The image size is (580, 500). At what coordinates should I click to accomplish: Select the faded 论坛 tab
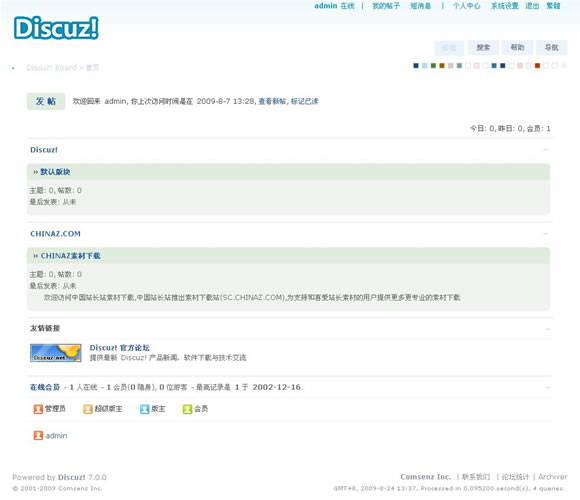[x=449, y=47]
